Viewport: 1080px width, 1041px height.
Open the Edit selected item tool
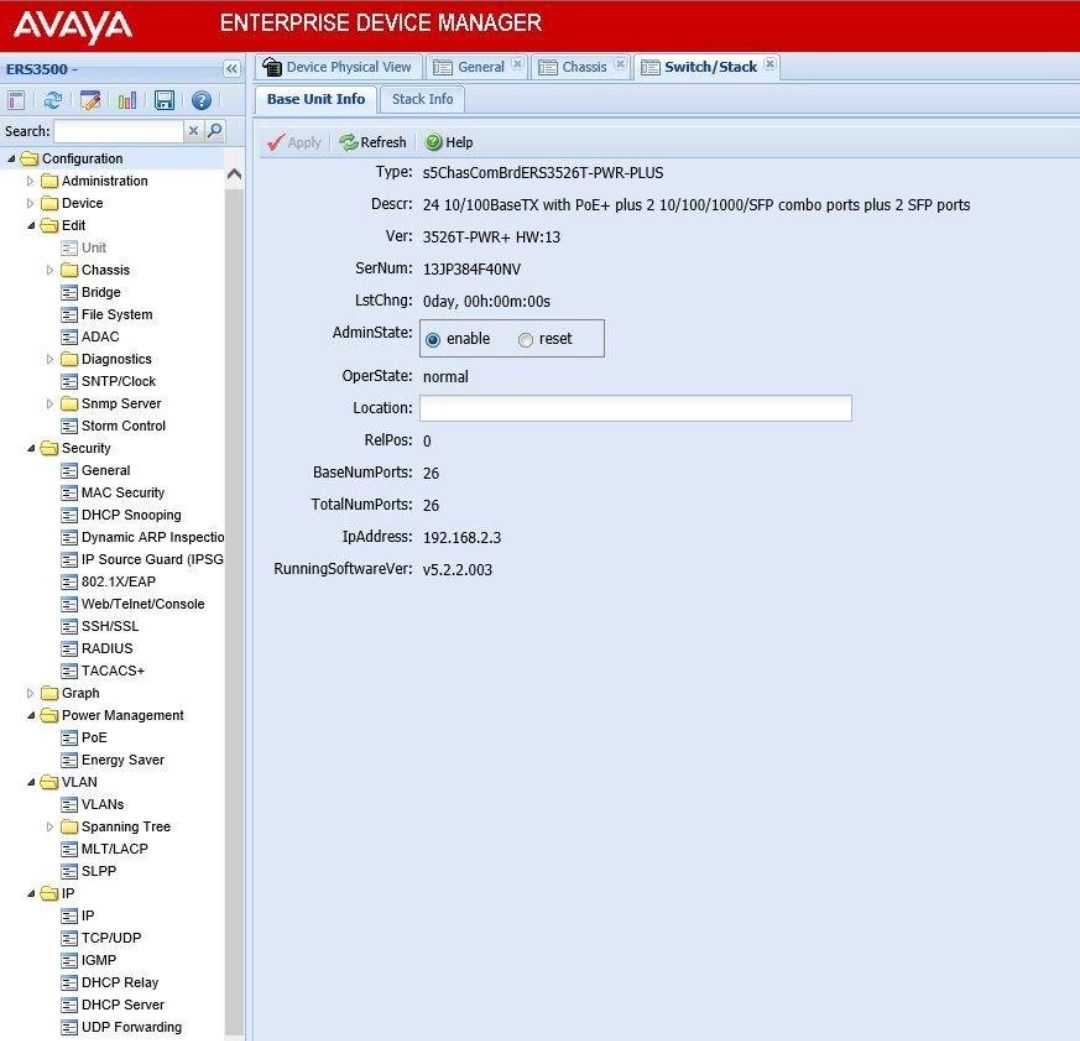coord(90,98)
